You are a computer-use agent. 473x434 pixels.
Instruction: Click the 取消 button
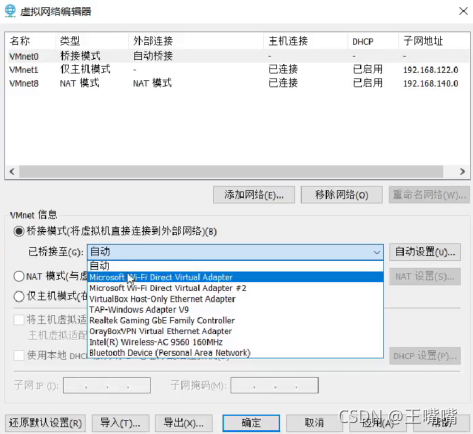click(x=314, y=423)
